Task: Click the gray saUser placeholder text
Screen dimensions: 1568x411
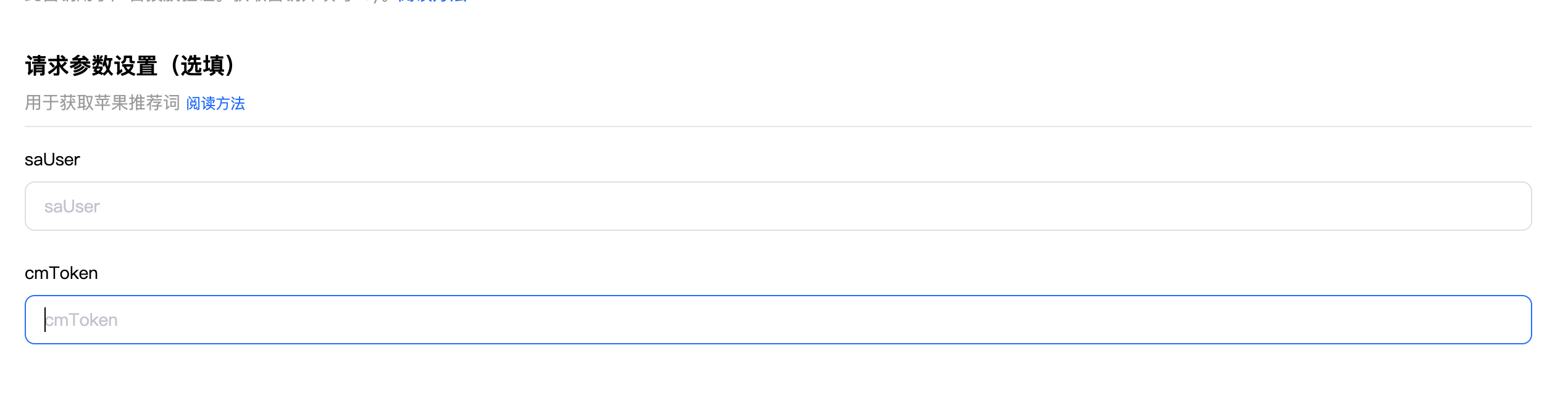Action: (x=72, y=207)
